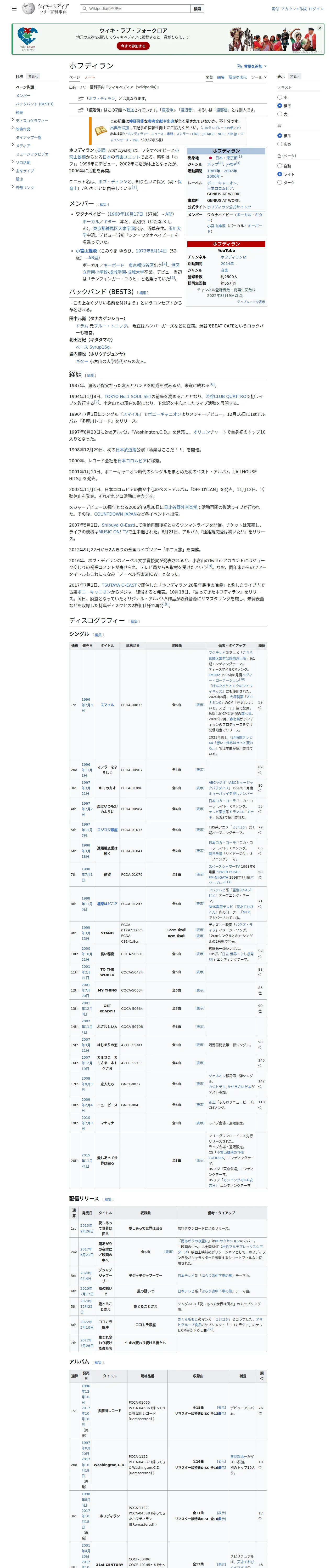
Task: Select 大 text size radio
Action: [x=280, y=114]
